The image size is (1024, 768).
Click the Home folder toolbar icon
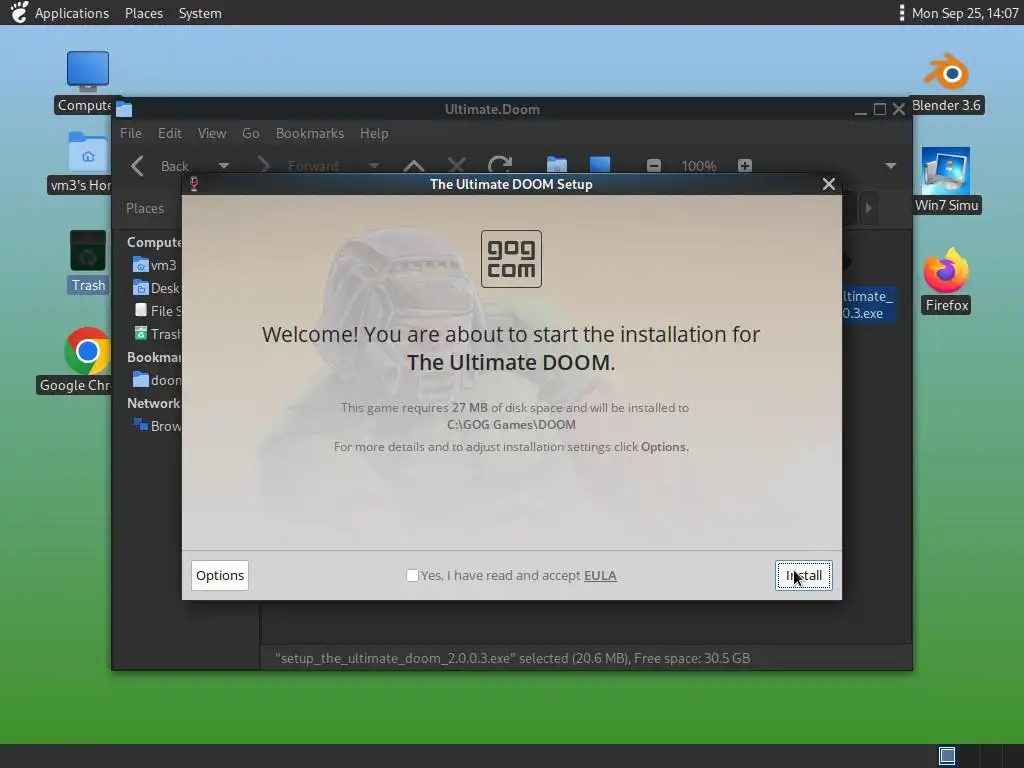(556, 165)
